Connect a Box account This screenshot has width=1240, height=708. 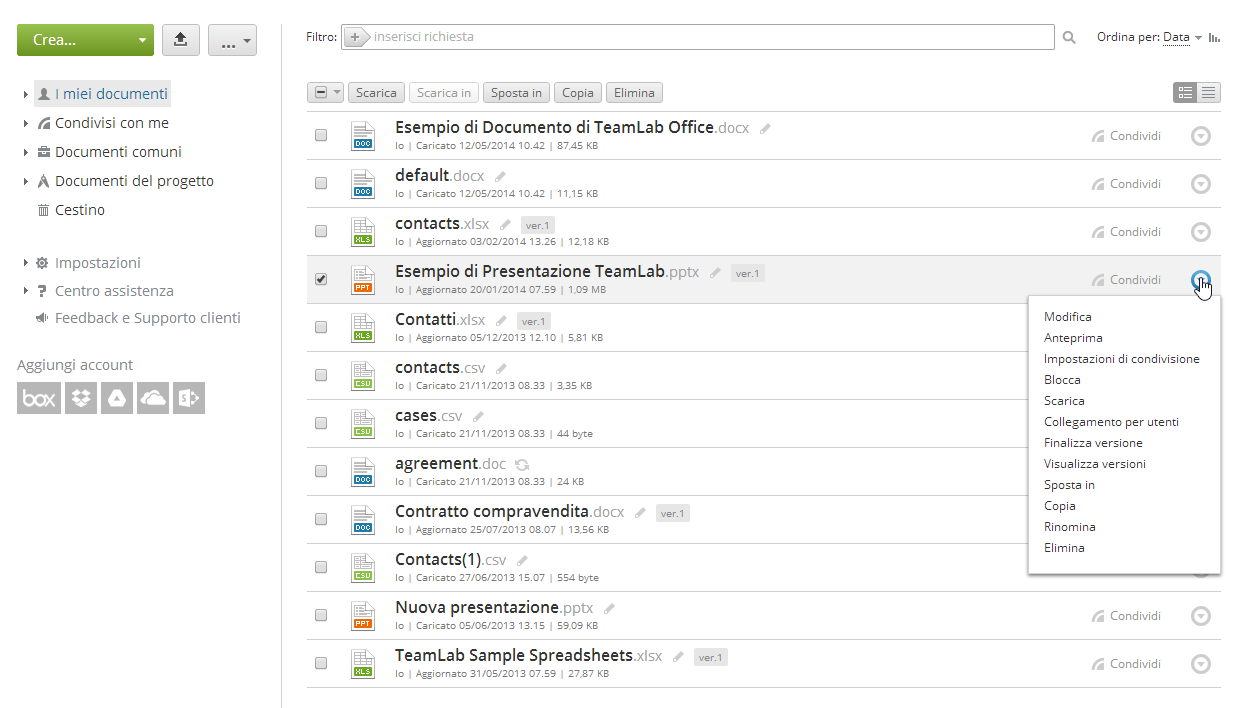[x=39, y=398]
